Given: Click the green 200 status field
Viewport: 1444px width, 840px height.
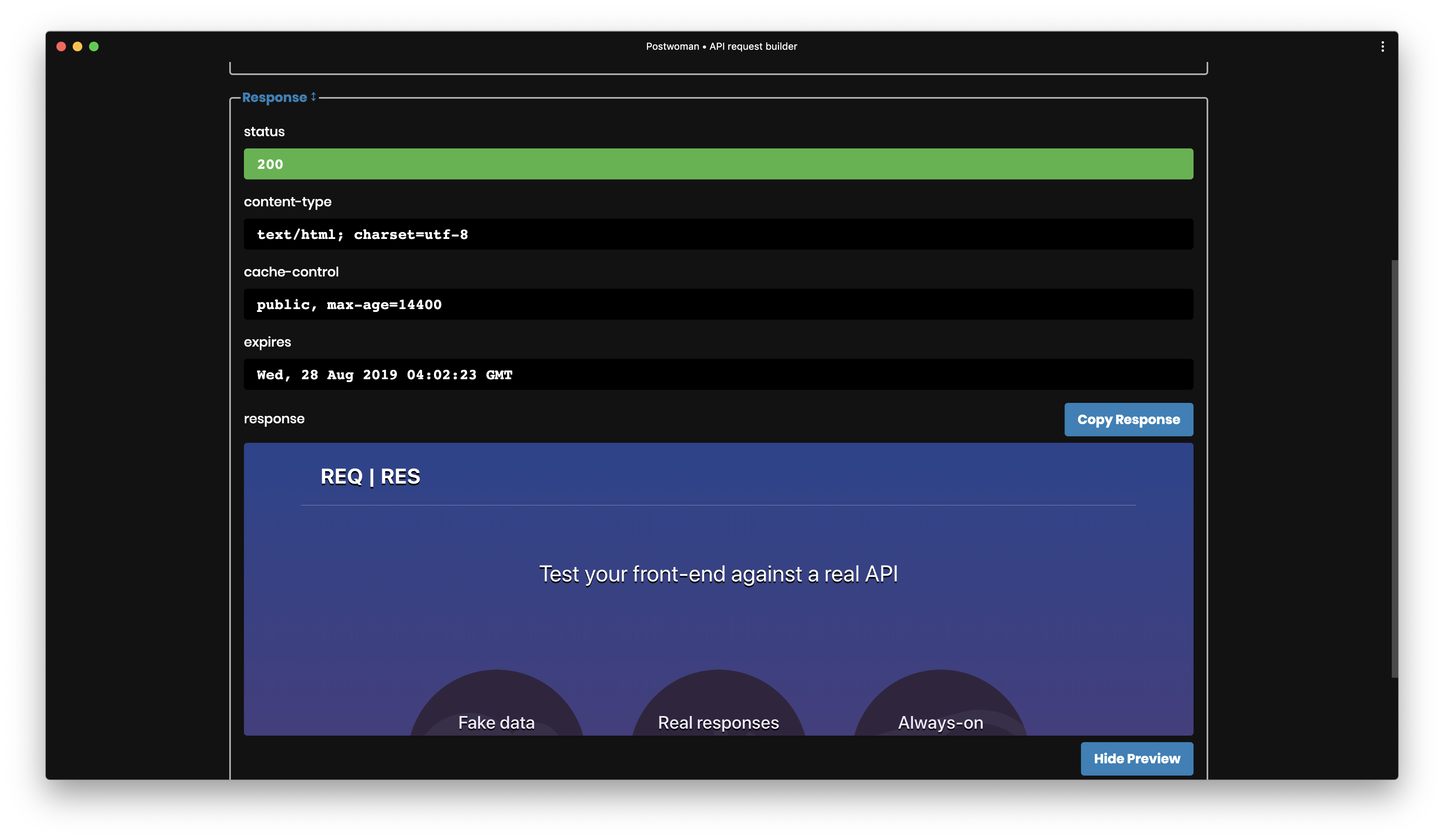Looking at the screenshot, I should (x=718, y=164).
